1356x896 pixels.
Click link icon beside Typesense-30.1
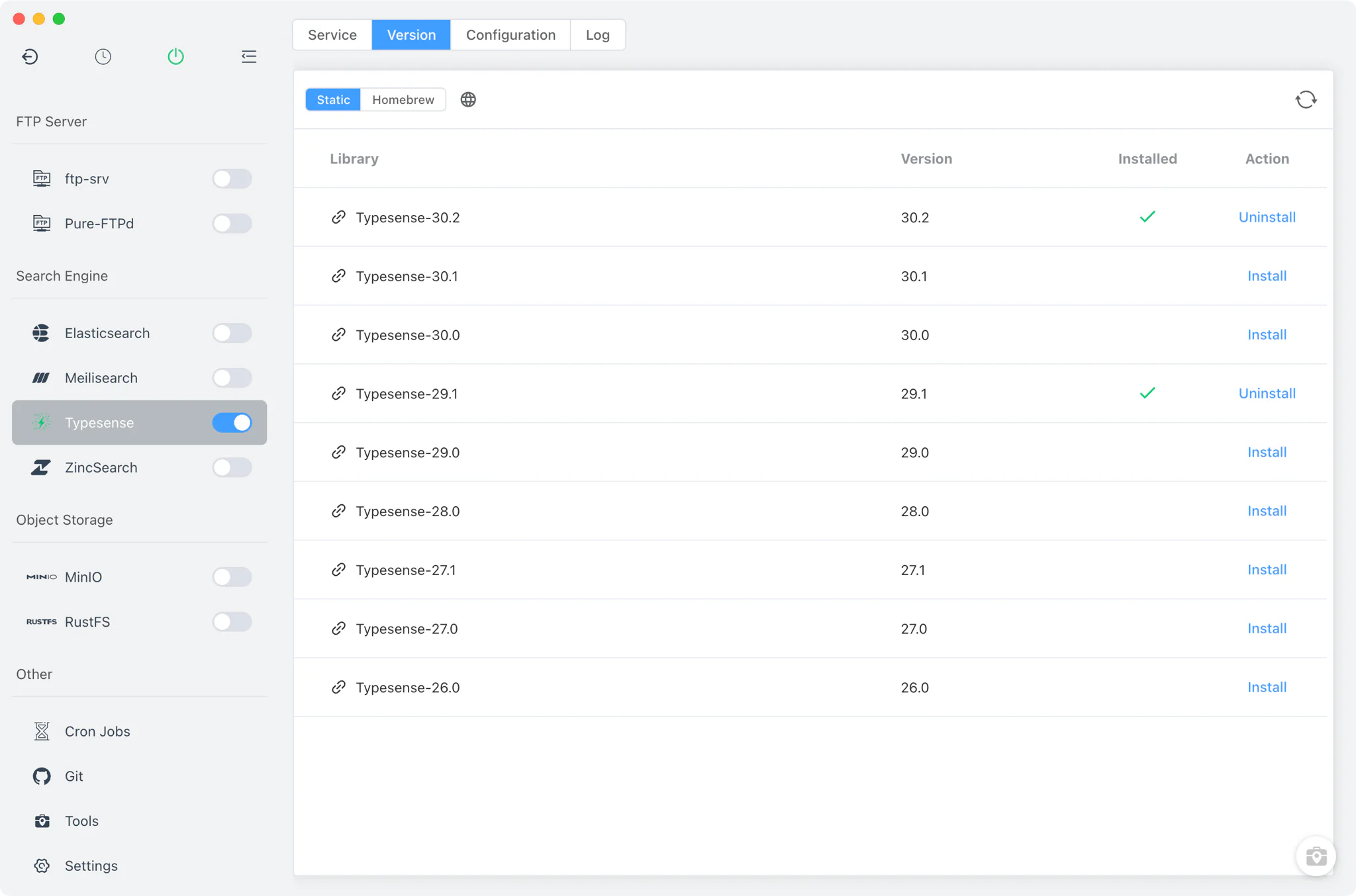[x=338, y=276]
